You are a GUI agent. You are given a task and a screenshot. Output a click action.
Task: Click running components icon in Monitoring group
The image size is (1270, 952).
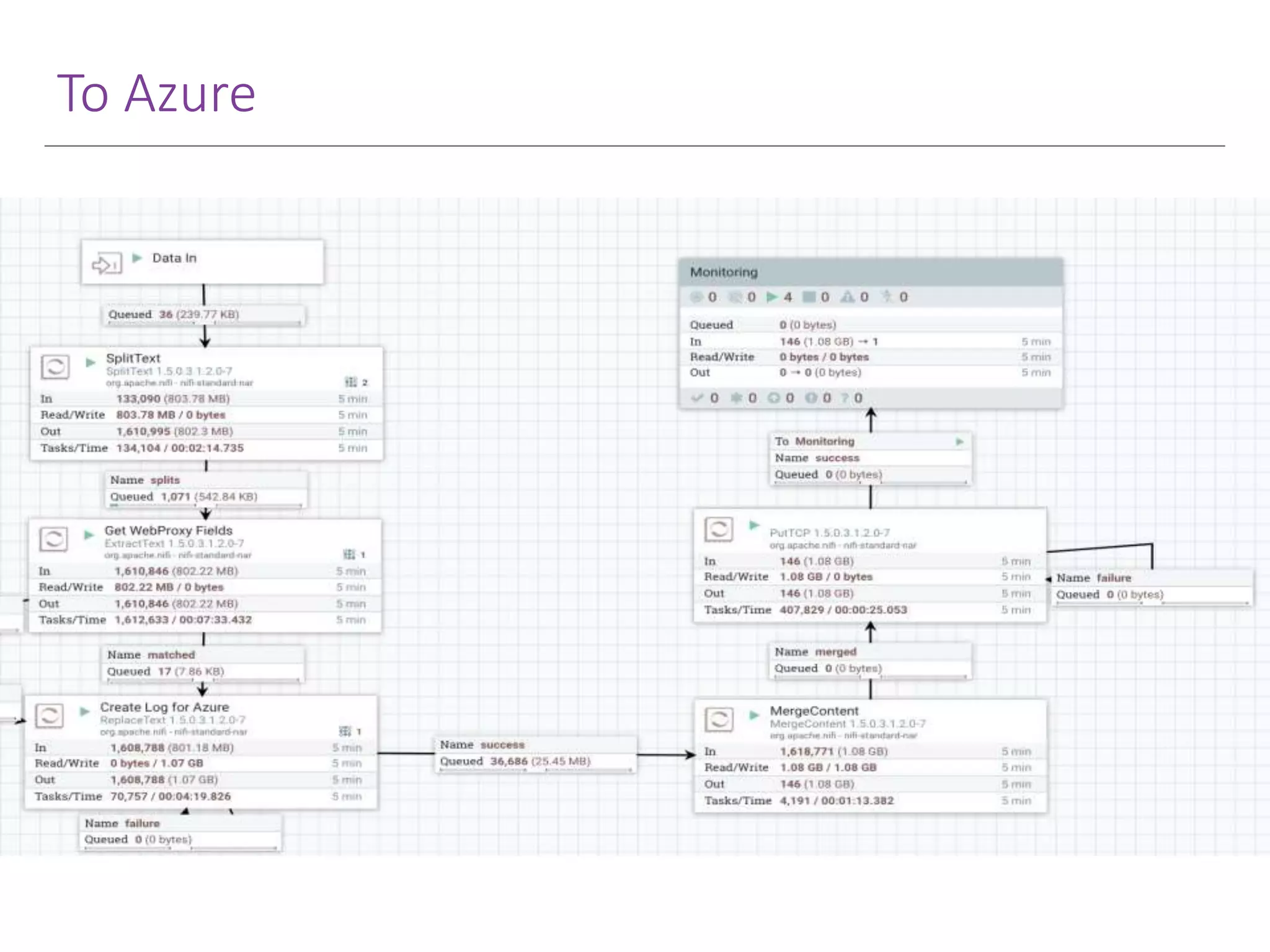[x=771, y=297]
